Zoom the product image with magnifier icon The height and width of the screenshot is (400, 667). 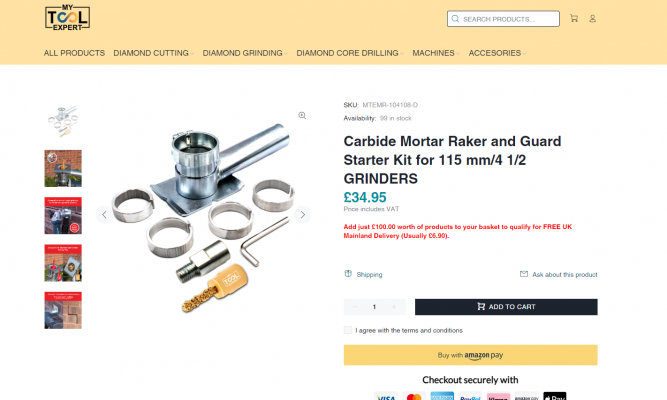click(302, 115)
